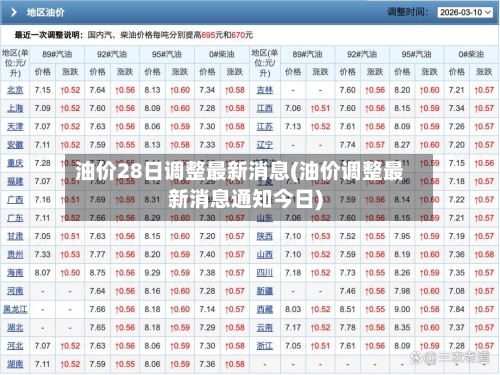Image resolution: width=500 pixels, height=375 pixels.
Task: Open the 云南 region link
Action: (x=265, y=328)
